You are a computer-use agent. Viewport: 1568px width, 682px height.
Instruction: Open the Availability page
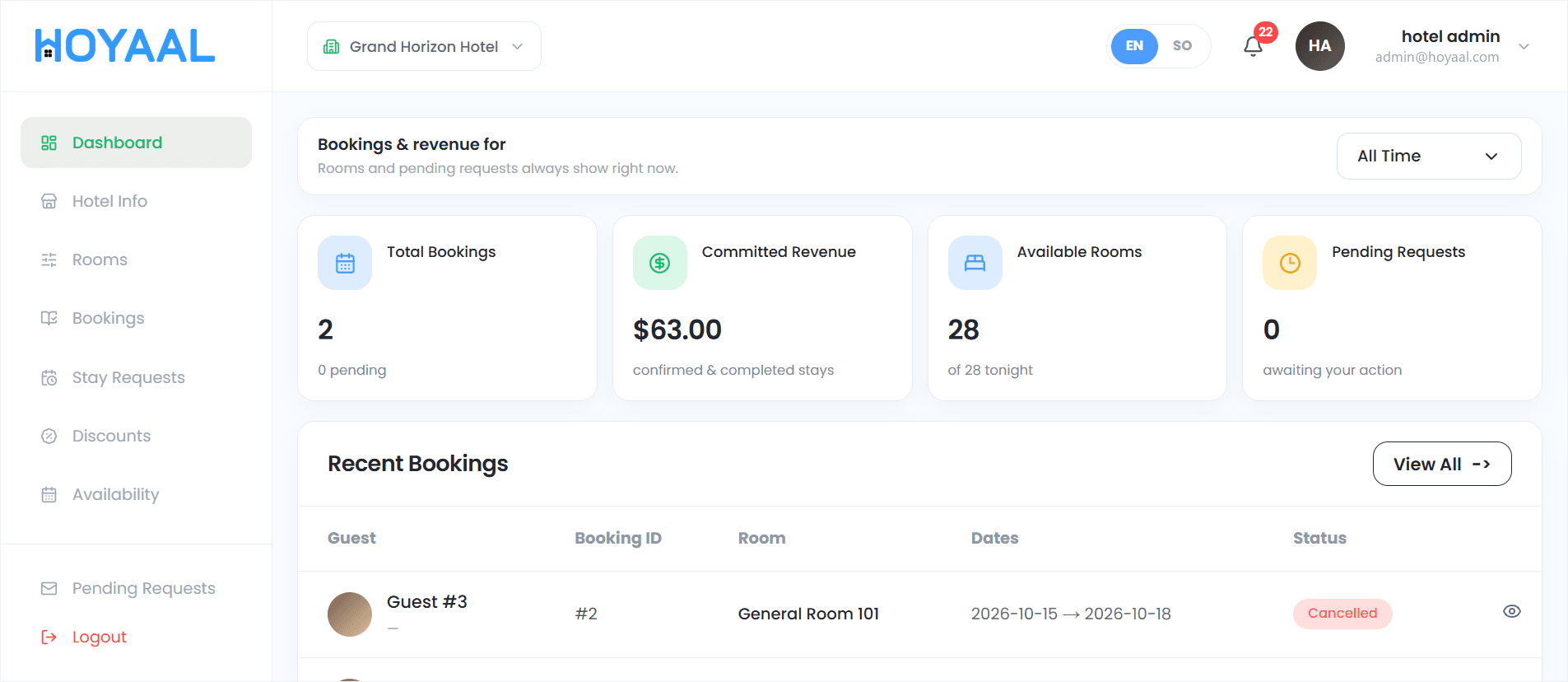[x=136, y=494]
